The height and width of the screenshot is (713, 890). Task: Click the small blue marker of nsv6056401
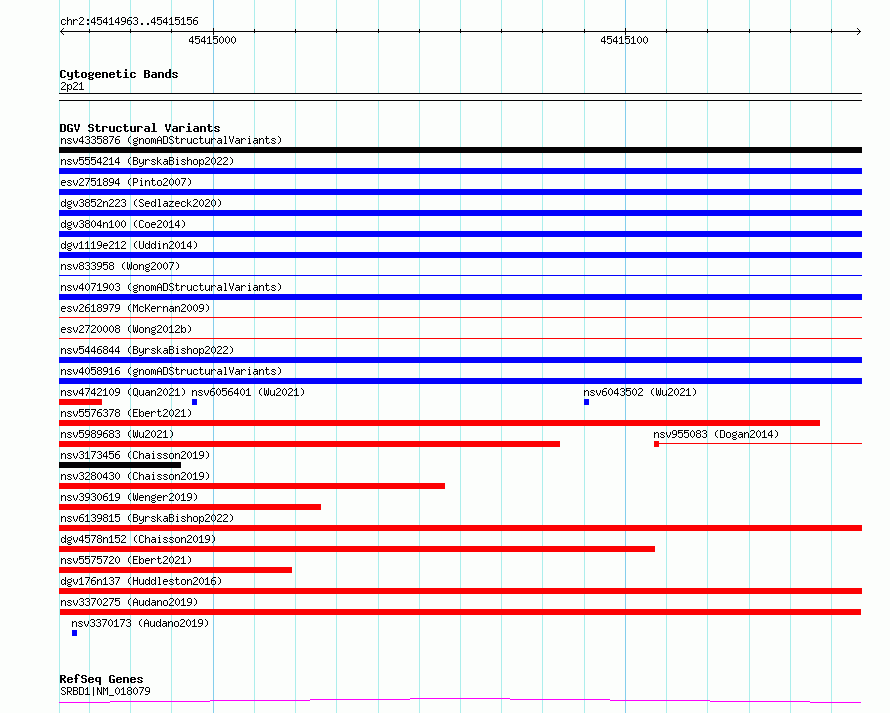click(x=195, y=402)
